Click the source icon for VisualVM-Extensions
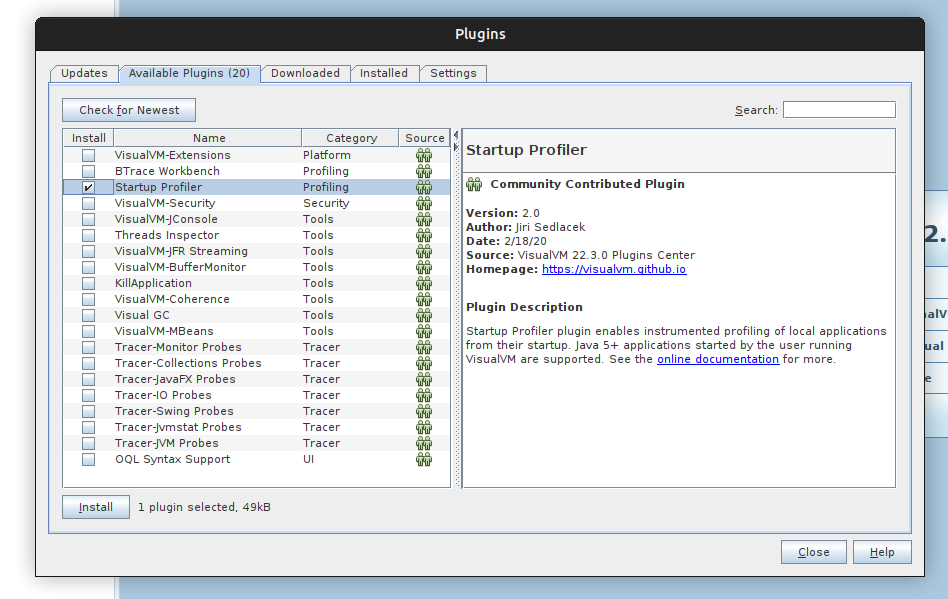948x599 pixels. click(424, 155)
